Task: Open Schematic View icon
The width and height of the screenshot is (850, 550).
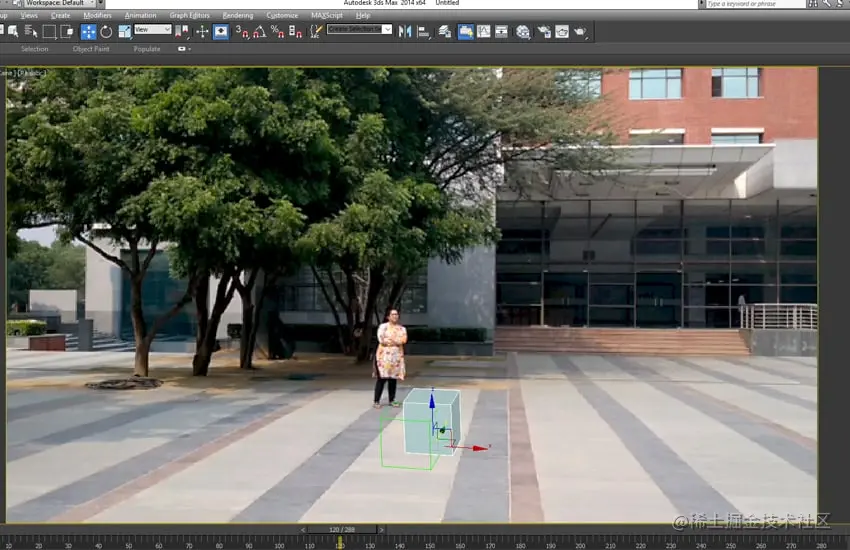Action: [x=501, y=31]
